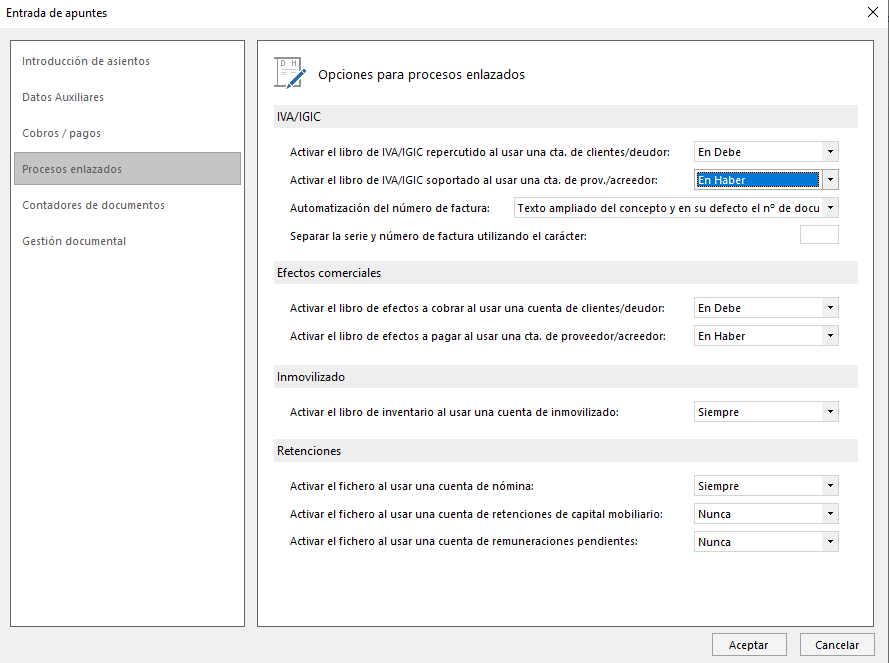Image resolution: width=889 pixels, height=663 pixels.
Task: Click the serie separator character field
Action: [x=819, y=235]
